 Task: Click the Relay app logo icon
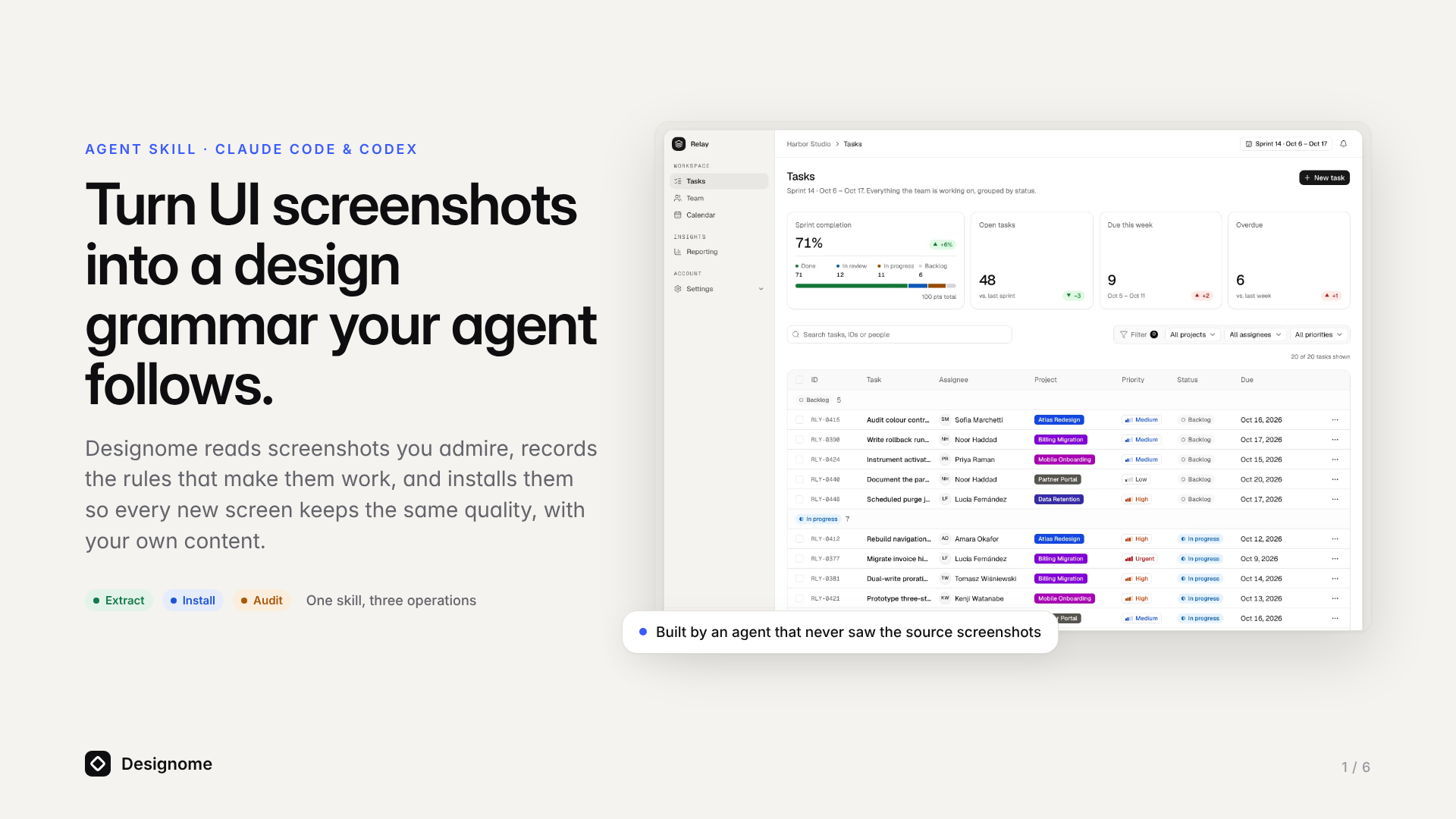679,144
